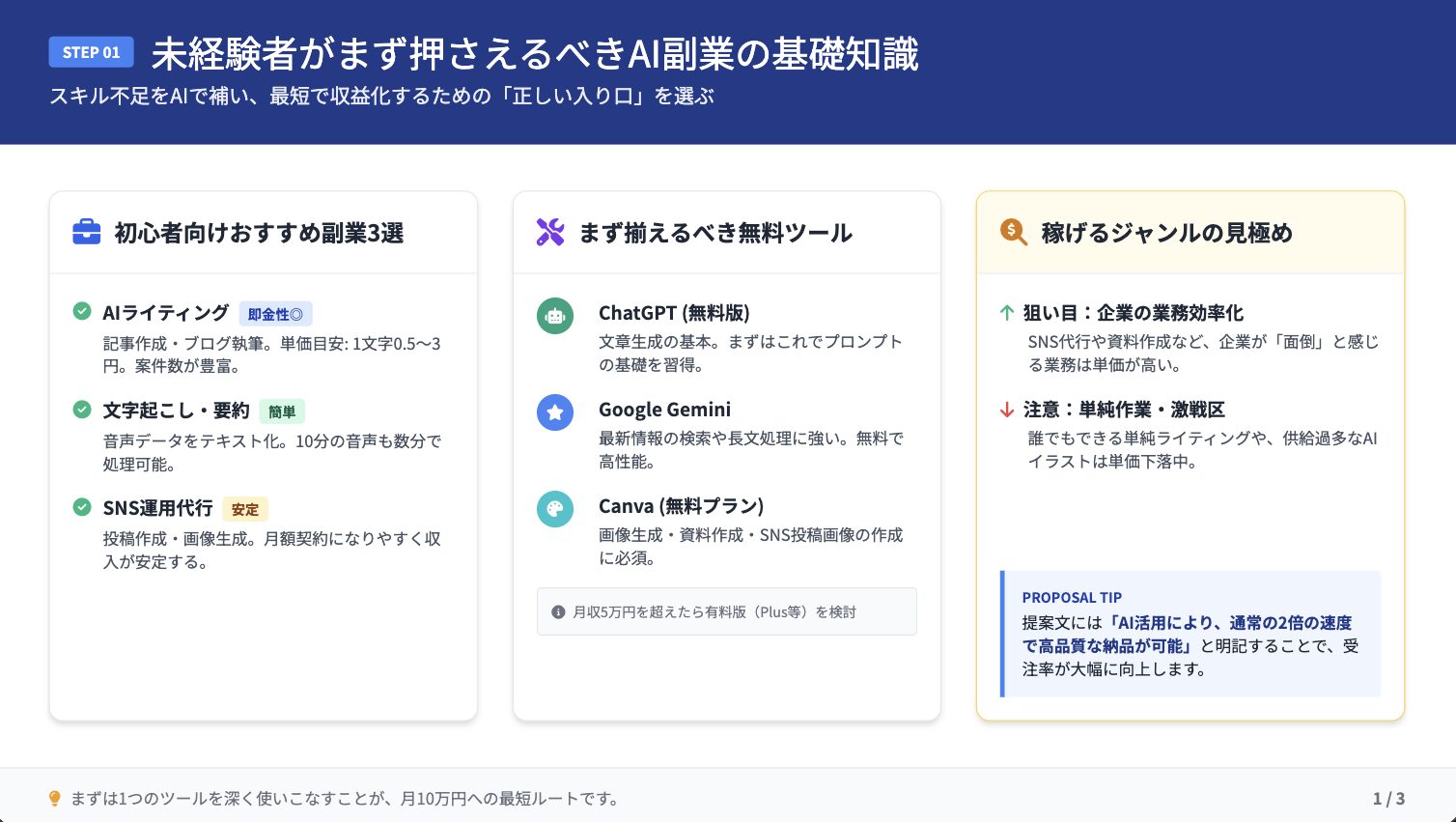1456x822 pixels.
Task: Click the briefcase icon beside 初心者向けおすすめ副業3選
Action: point(87,233)
